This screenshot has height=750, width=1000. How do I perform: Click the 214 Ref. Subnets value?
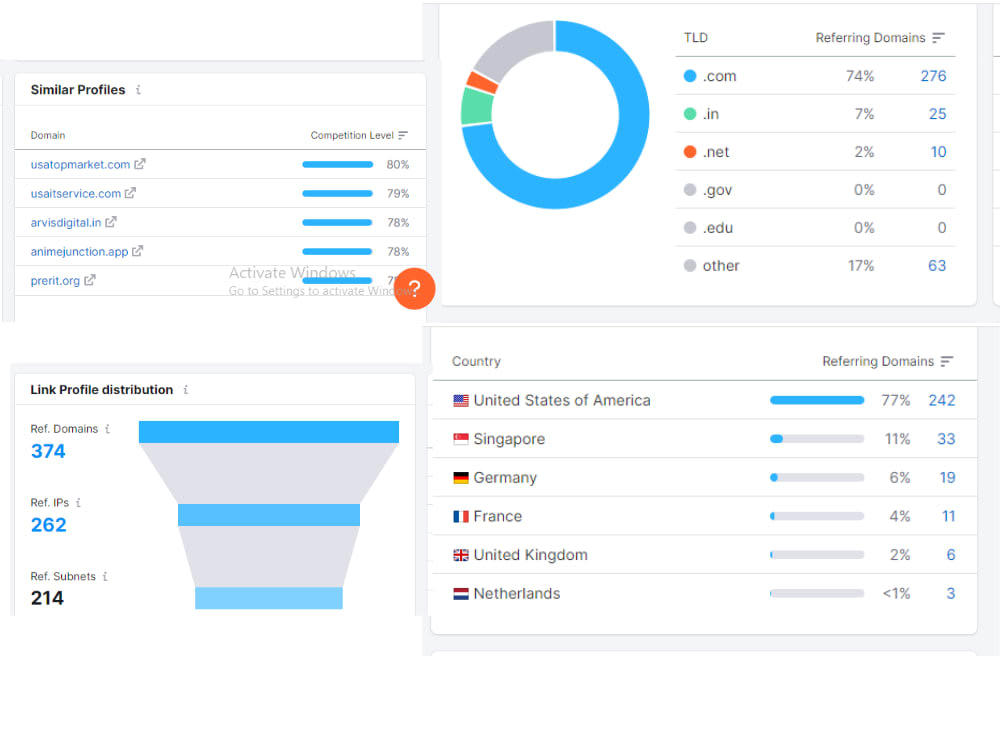[47, 598]
